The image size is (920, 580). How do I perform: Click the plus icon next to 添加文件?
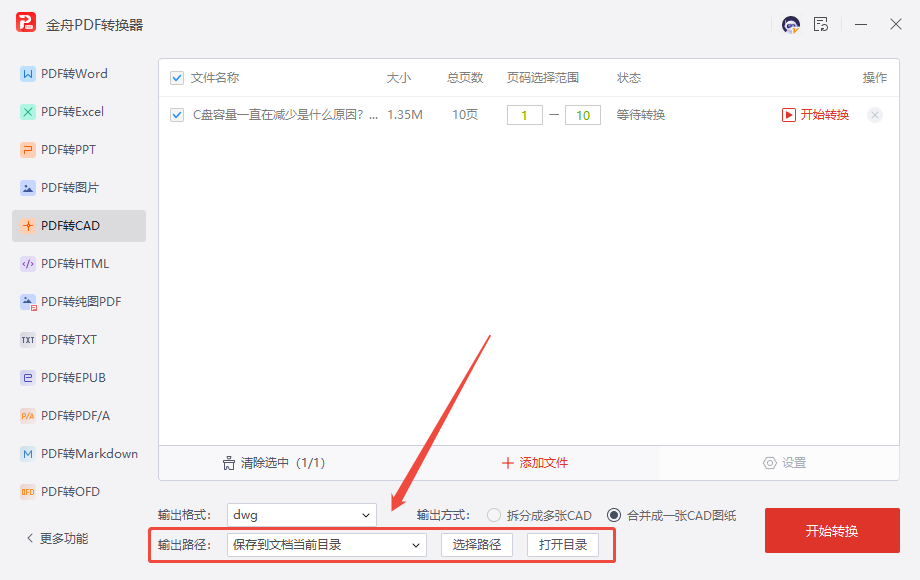508,463
